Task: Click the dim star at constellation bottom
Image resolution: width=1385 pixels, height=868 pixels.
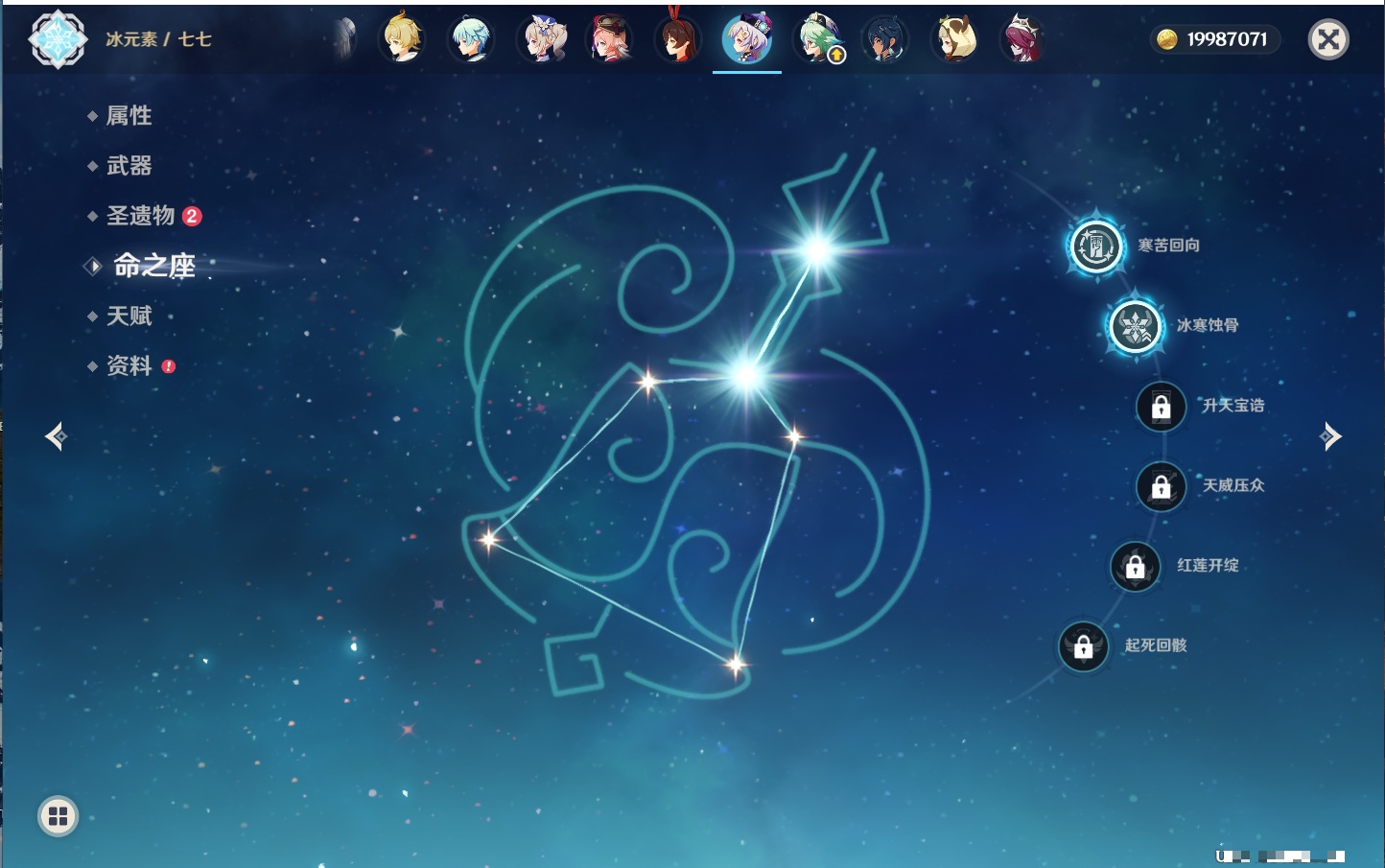Action: pos(736,664)
